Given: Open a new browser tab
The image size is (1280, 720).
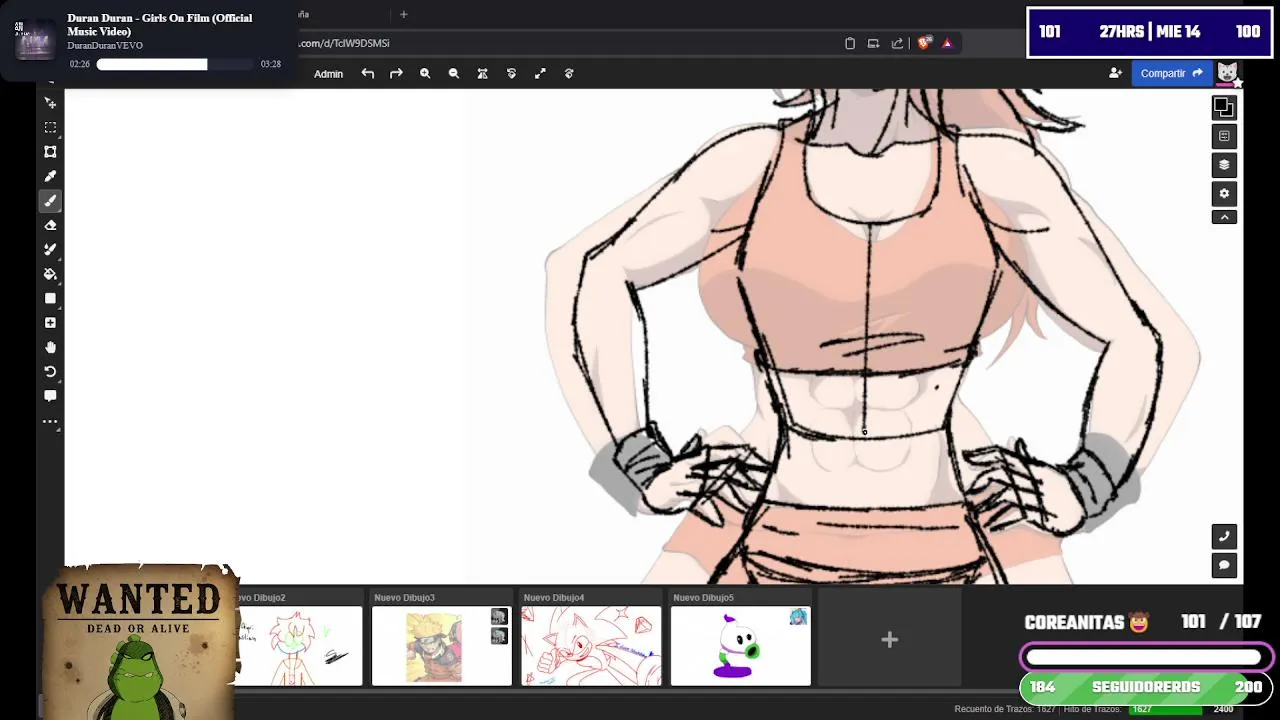Looking at the screenshot, I should click(x=404, y=14).
